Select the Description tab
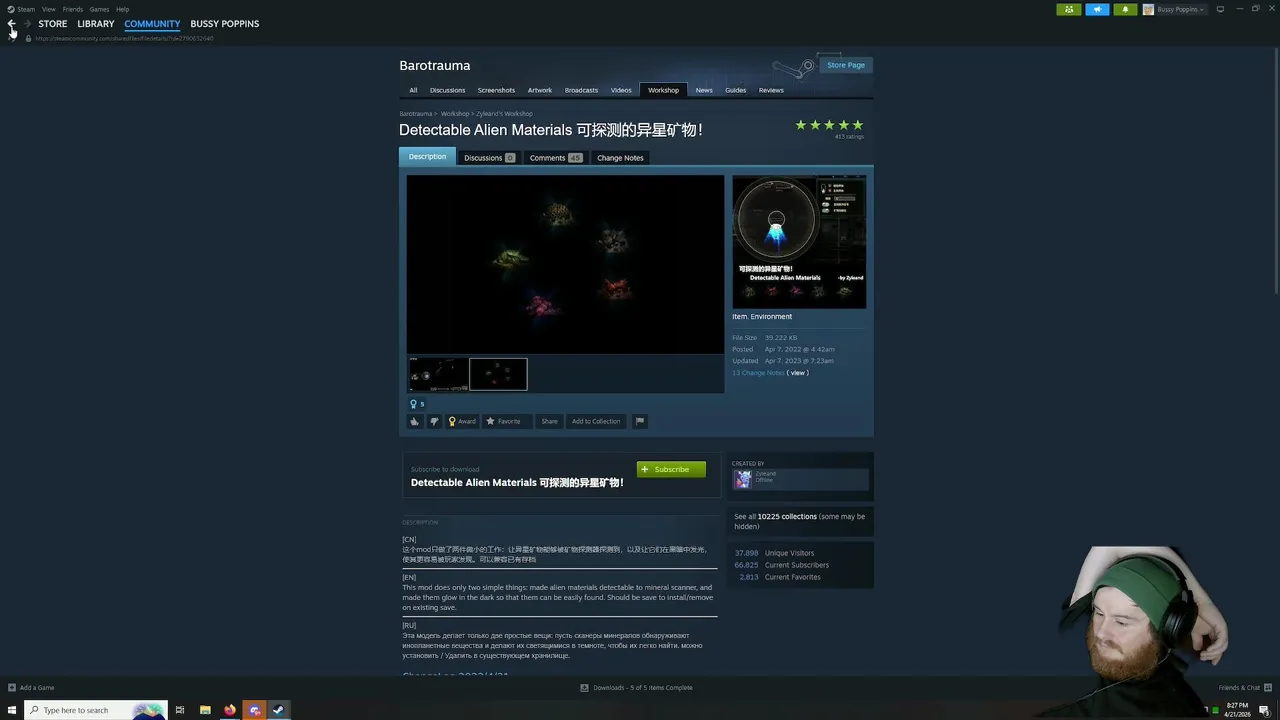Screen dimensions: 1280x720 (427, 157)
